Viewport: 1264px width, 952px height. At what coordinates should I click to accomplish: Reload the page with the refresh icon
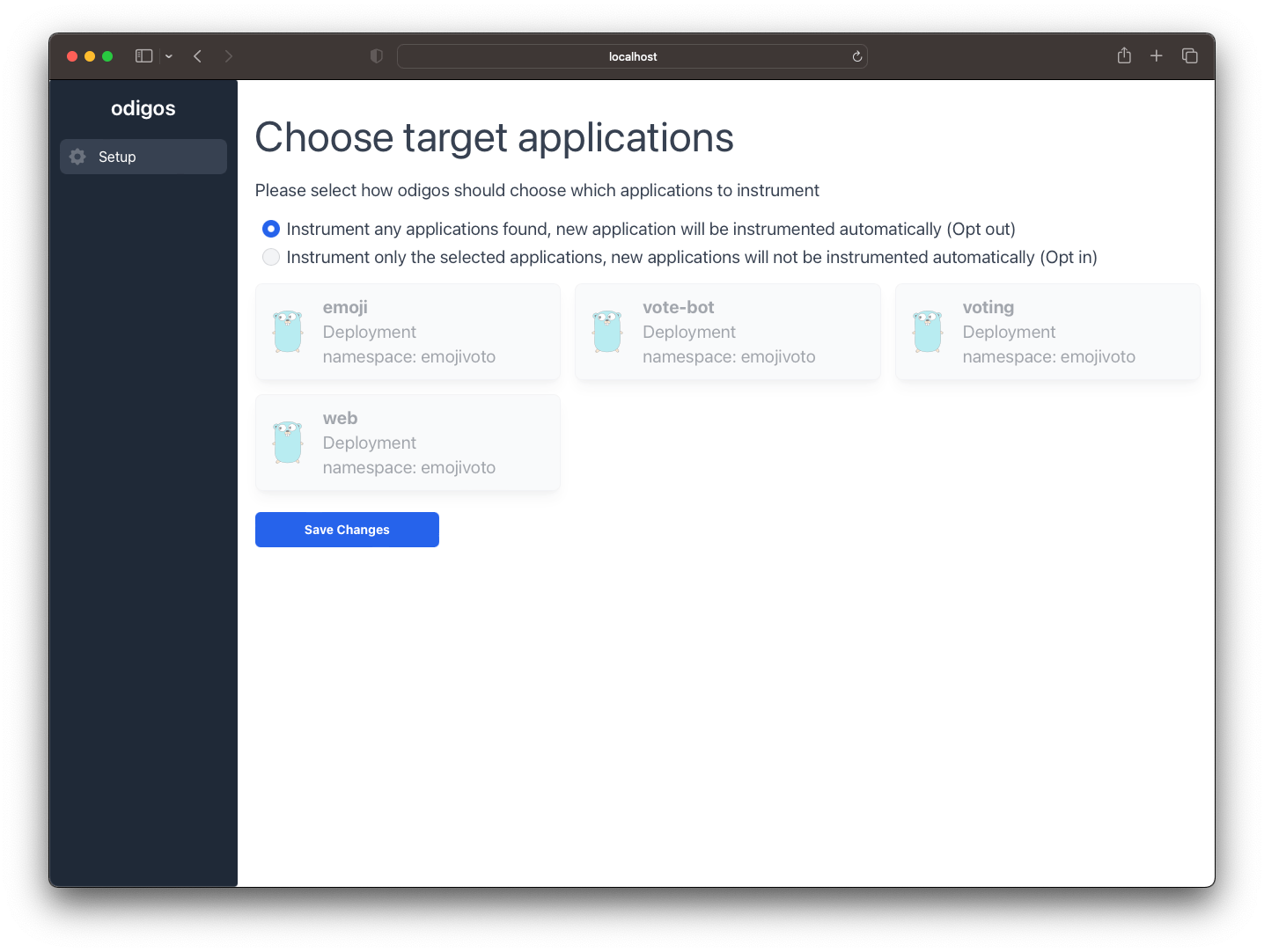pyautogui.click(x=857, y=56)
